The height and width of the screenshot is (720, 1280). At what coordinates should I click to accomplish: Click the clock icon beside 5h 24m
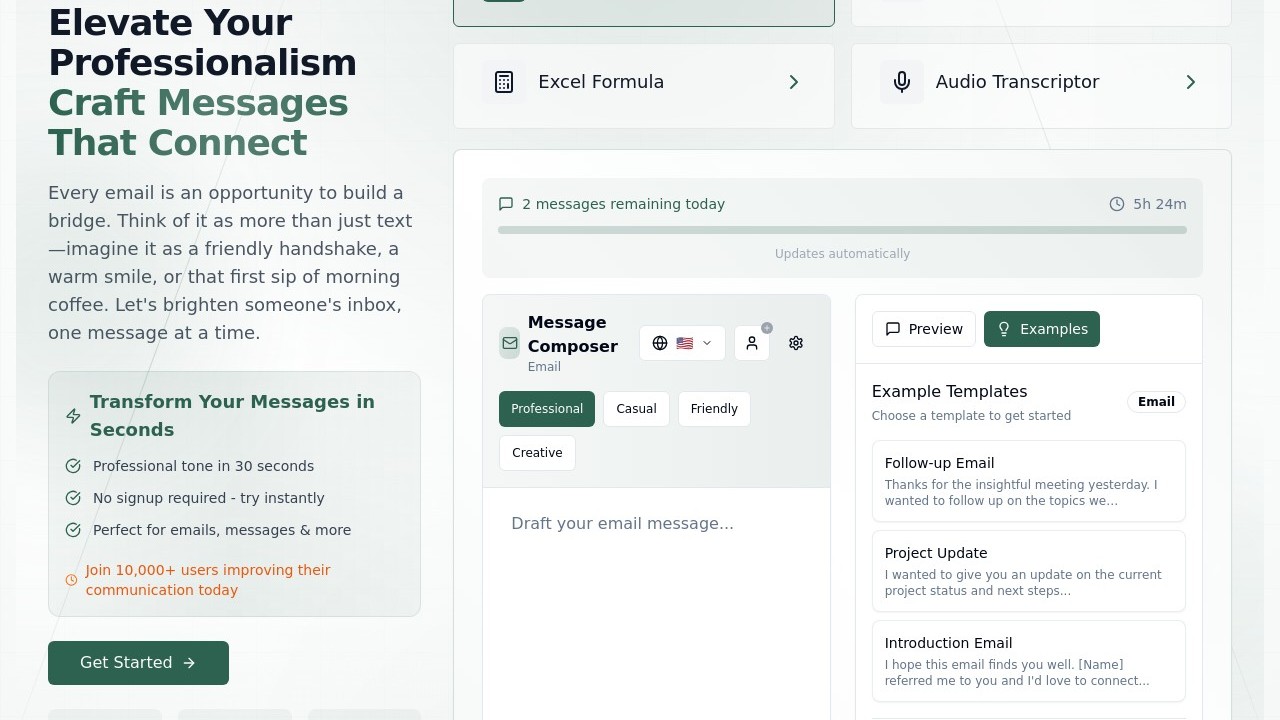tap(1117, 204)
